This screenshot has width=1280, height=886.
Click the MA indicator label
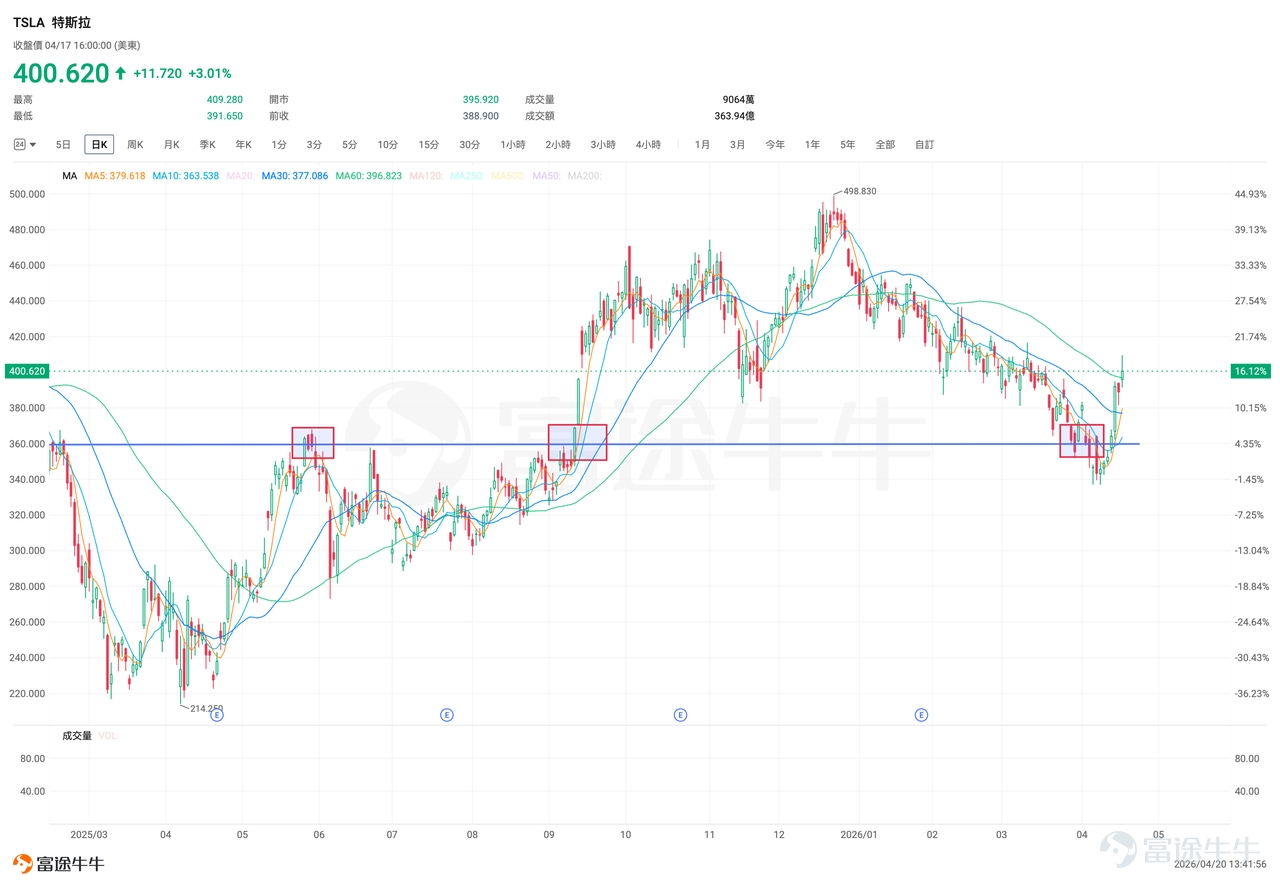[x=69, y=176]
